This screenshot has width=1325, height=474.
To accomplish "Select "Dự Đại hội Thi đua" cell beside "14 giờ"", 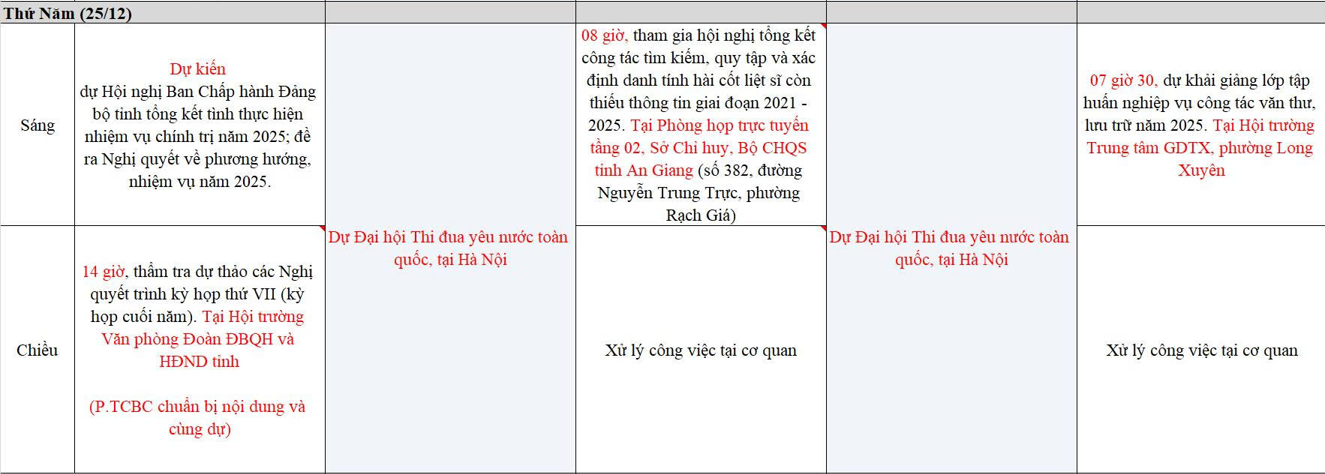I will pyautogui.click(x=449, y=249).
